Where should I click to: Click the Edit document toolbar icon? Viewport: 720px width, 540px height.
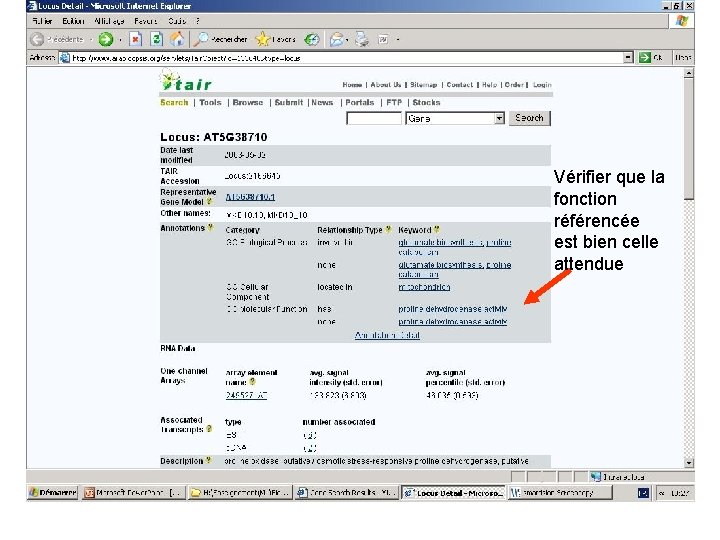(383, 39)
